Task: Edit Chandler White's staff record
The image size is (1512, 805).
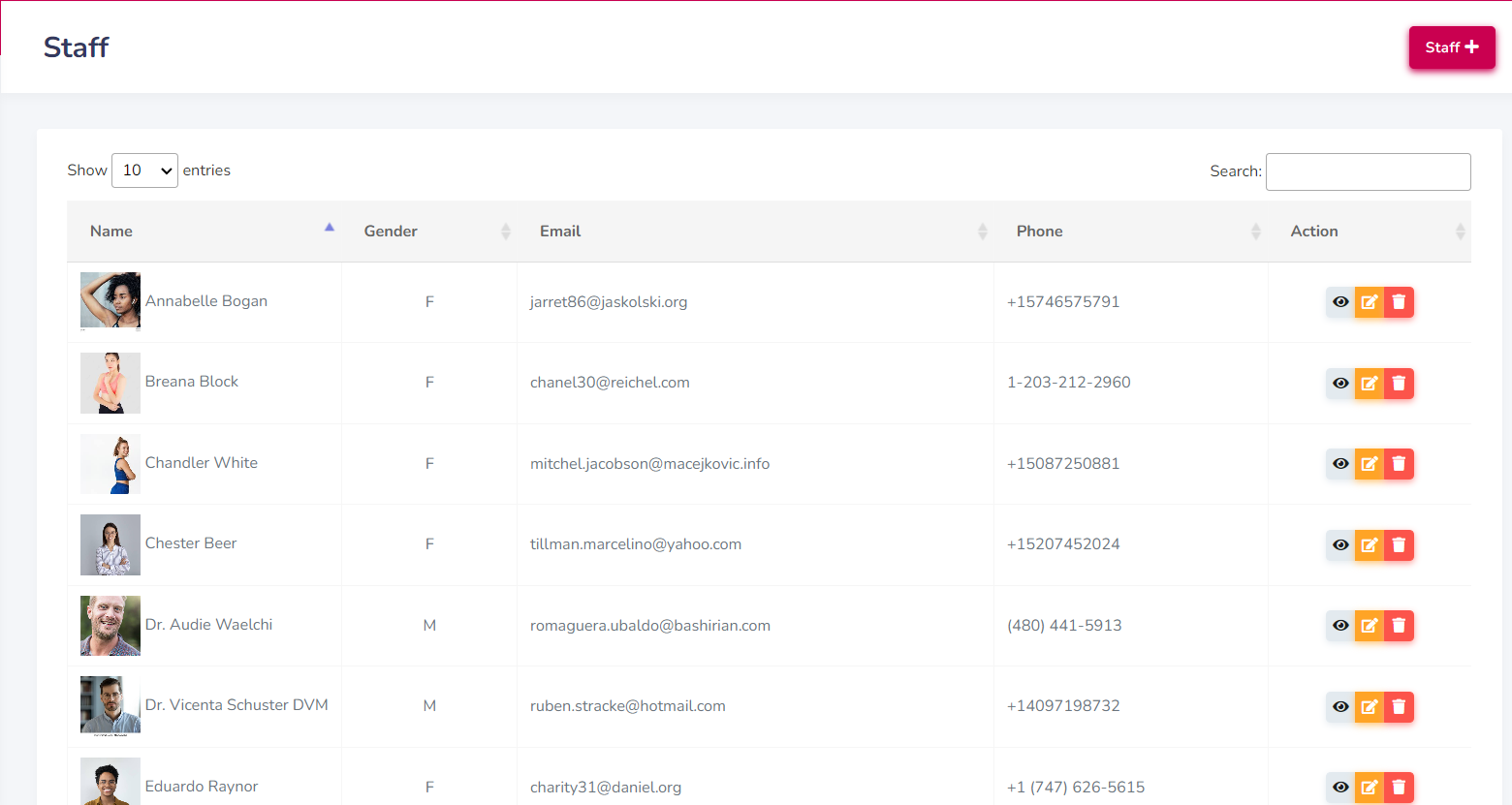Action: pos(1370,464)
